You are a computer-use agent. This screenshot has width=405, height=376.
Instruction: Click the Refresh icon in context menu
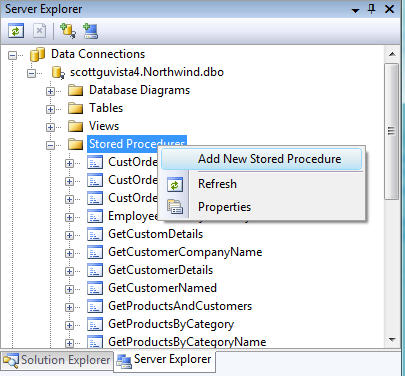pos(175,184)
